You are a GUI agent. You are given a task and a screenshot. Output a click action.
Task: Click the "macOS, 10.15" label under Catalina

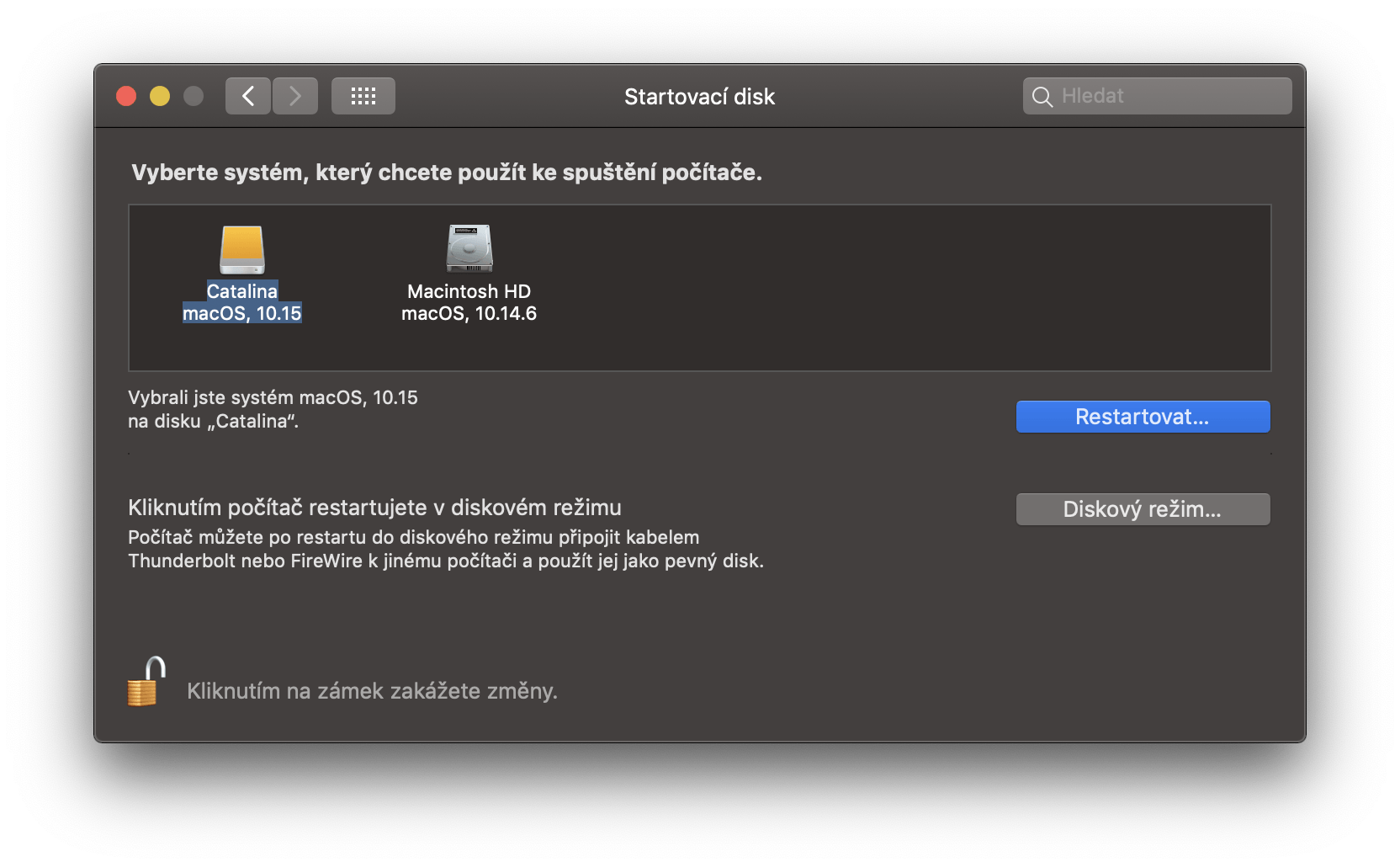pos(242,313)
